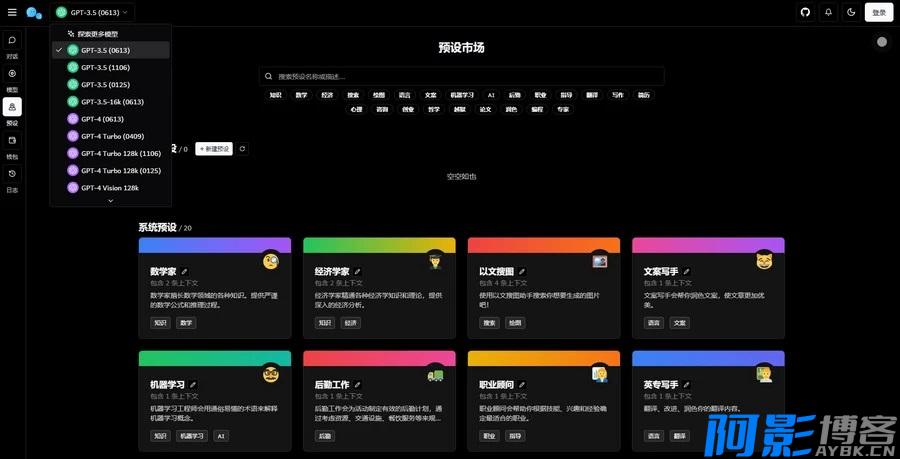Click the 预设市场 page title
The height and width of the screenshot is (459, 900).
[461, 48]
